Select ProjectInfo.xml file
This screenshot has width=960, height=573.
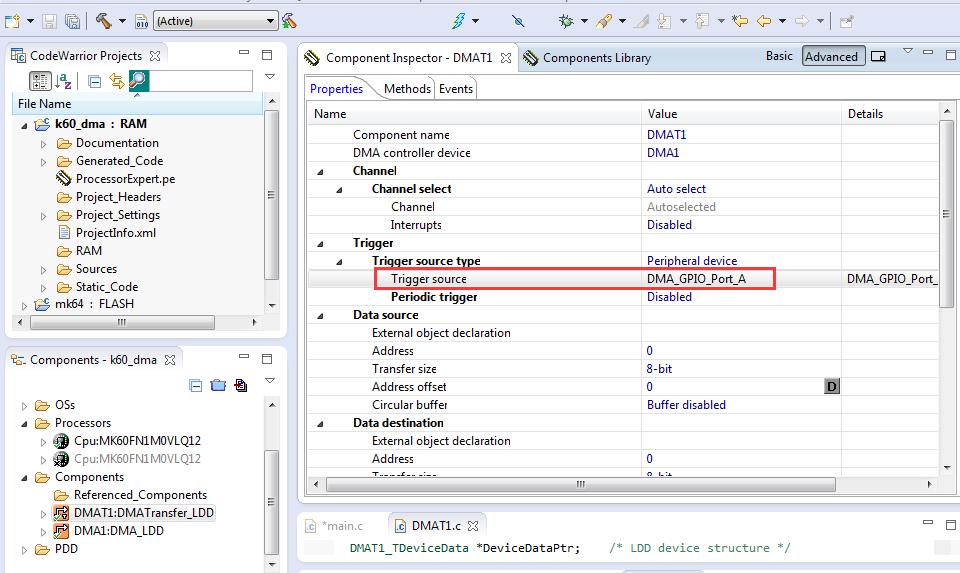(x=116, y=233)
